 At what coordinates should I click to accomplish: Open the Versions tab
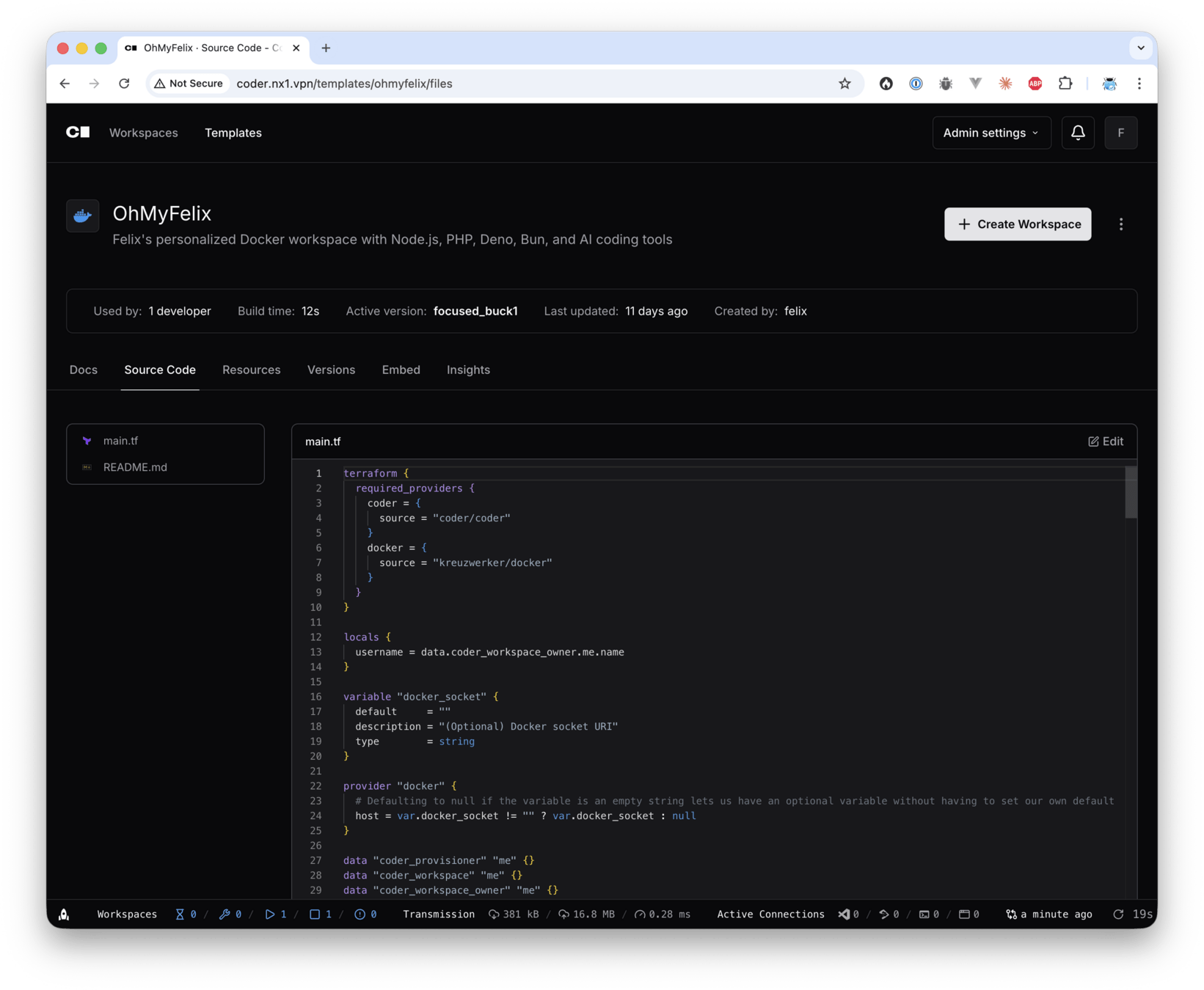[331, 370]
